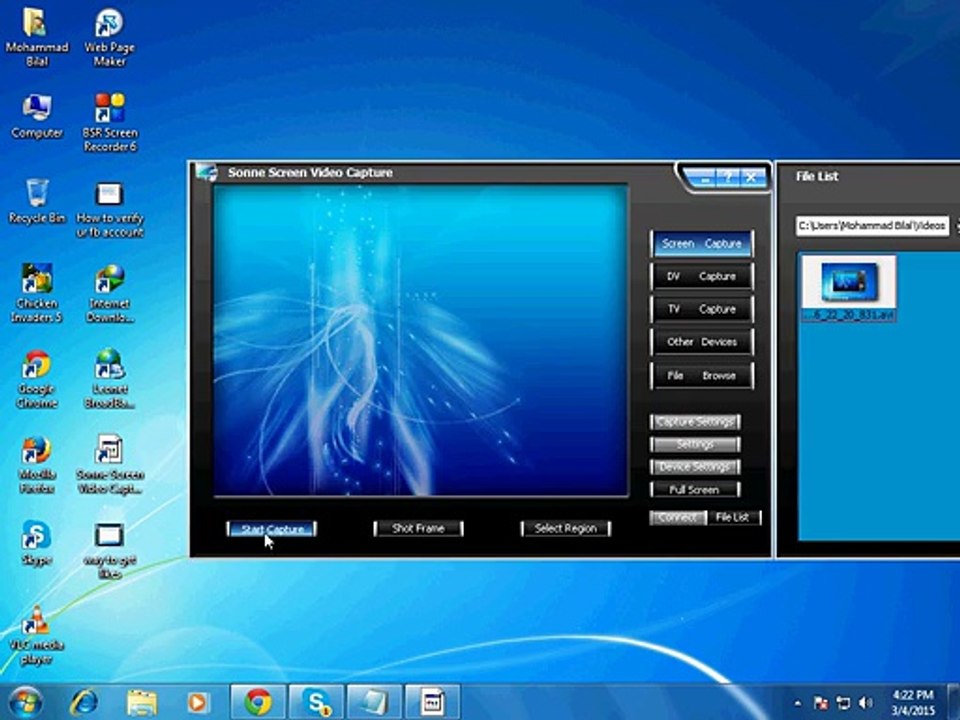Open the network icon in system tray
Image resolution: width=960 pixels, height=720 pixels.
pyautogui.click(x=843, y=703)
